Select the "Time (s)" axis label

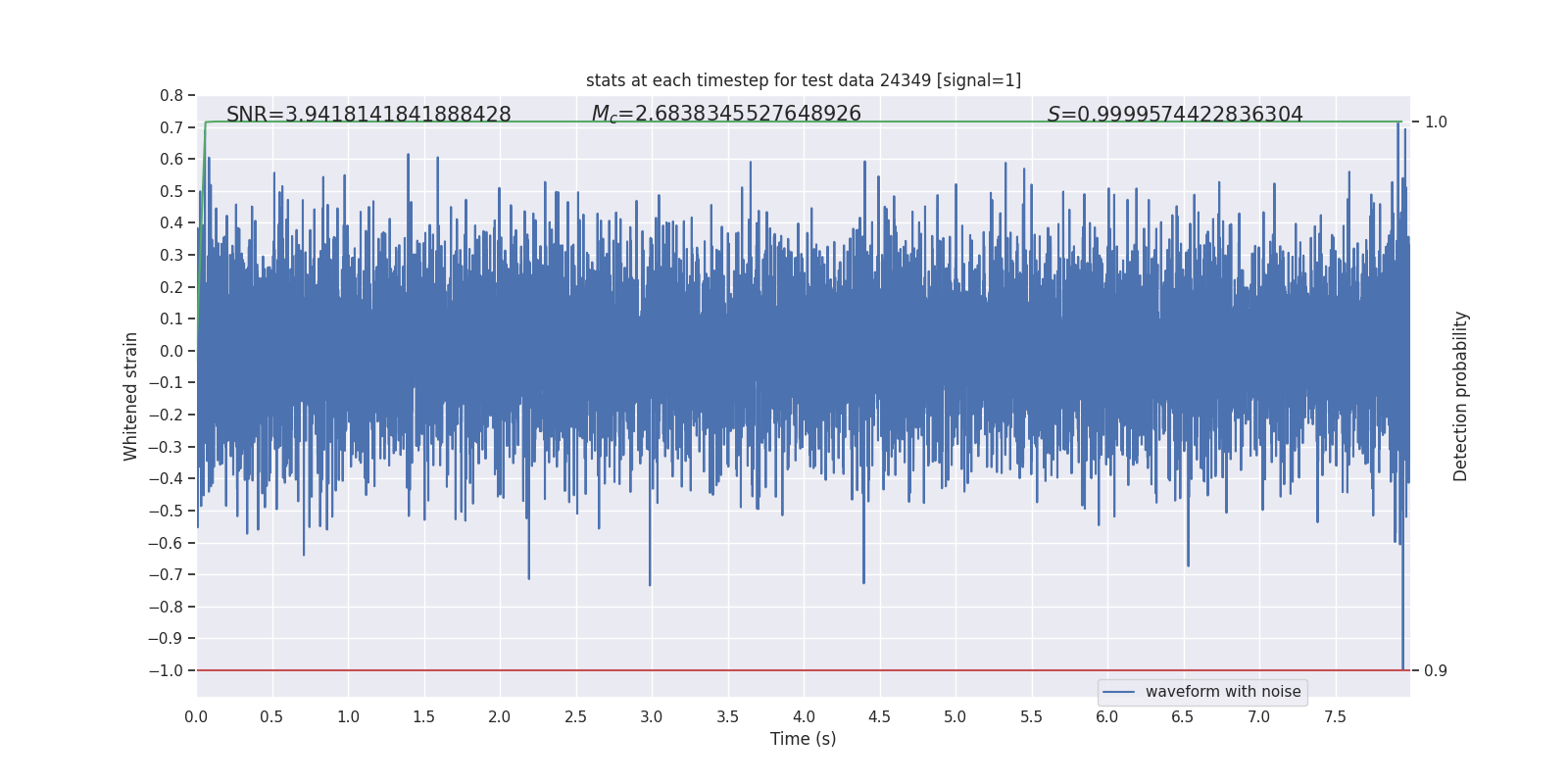pos(804,739)
